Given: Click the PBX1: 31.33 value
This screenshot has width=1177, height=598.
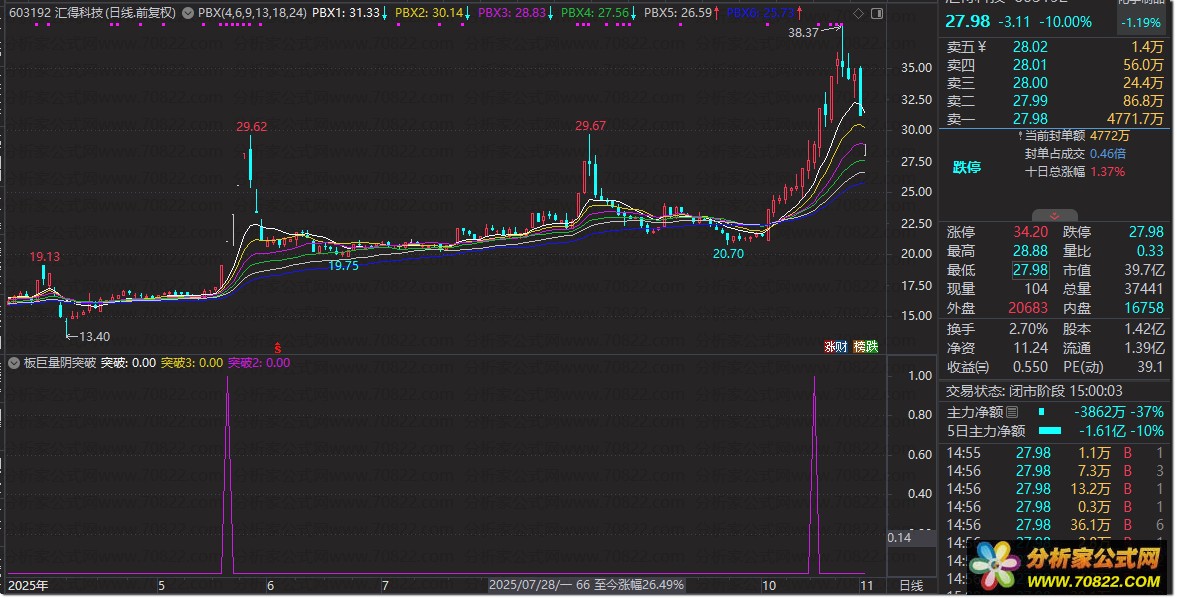Looking at the screenshot, I should (346, 13).
